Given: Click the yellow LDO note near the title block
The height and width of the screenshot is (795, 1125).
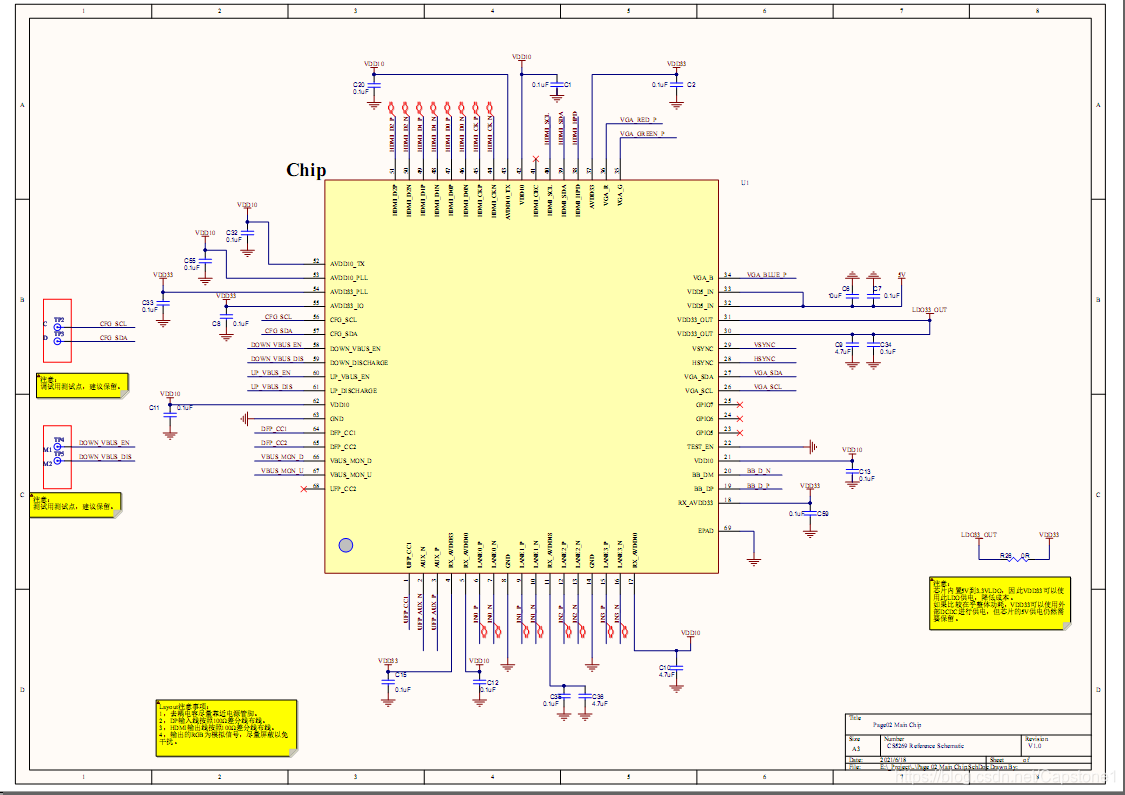Looking at the screenshot, I should point(999,603).
